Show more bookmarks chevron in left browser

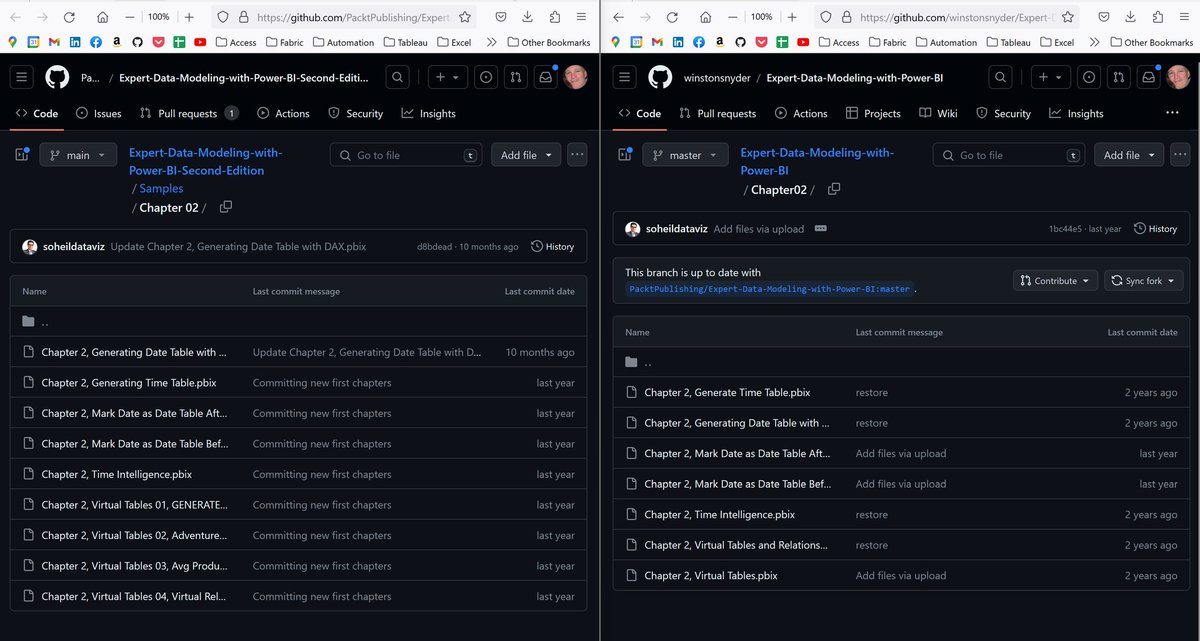[491, 42]
